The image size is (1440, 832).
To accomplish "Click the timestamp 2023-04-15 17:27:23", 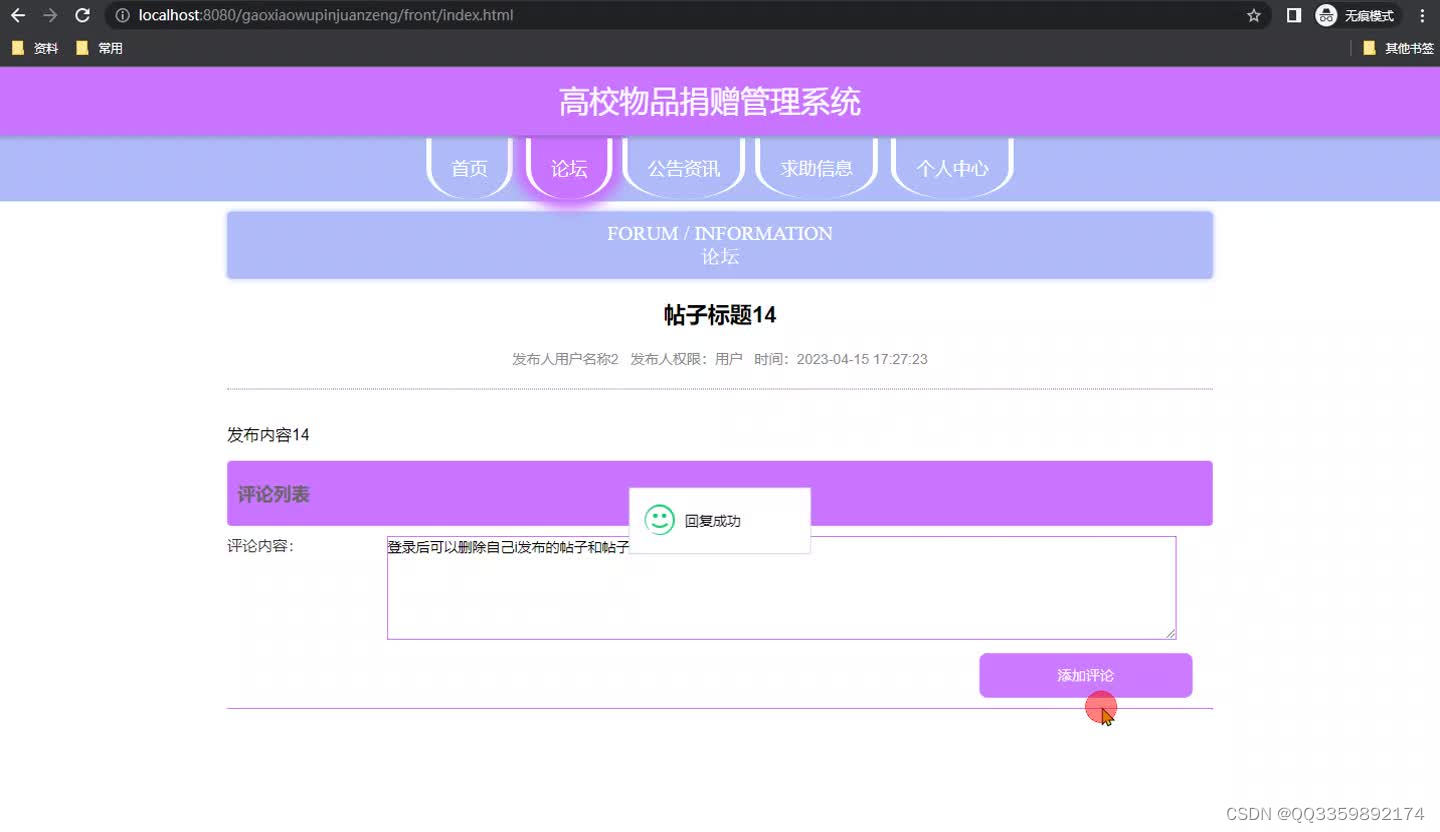I will [x=862, y=359].
